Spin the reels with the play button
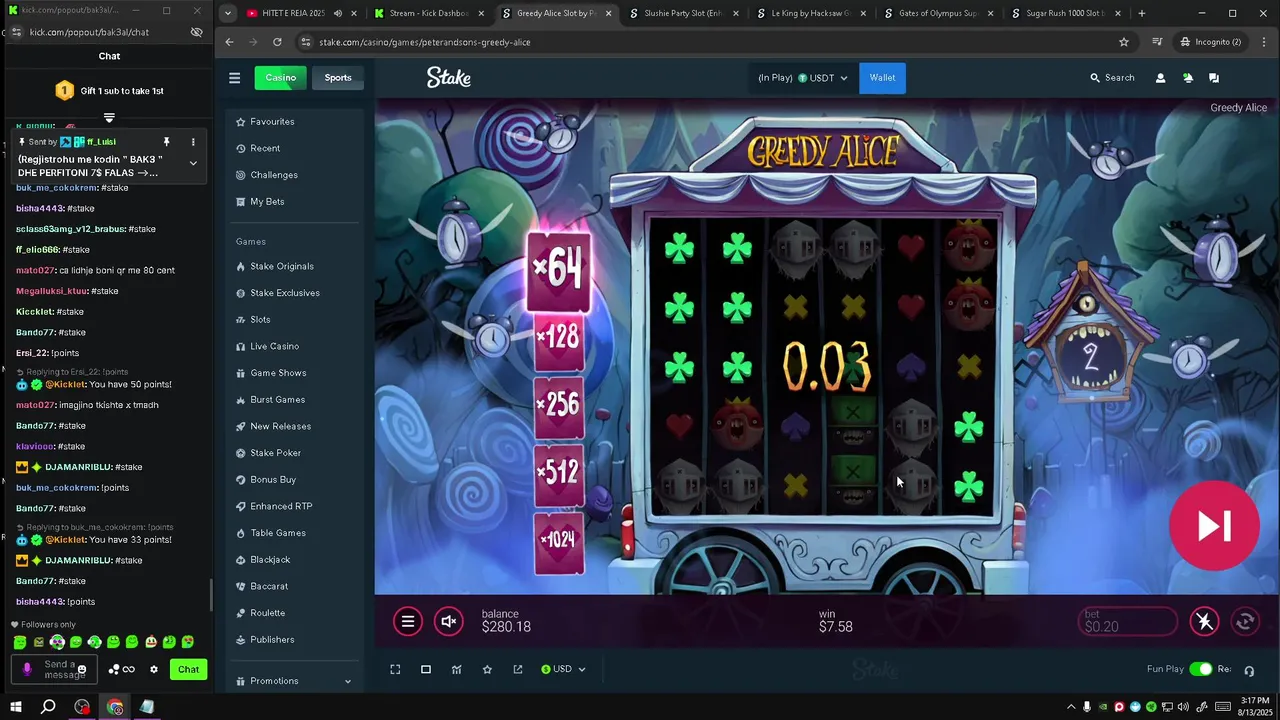Screen dimensions: 1280x720 [1214, 526]
